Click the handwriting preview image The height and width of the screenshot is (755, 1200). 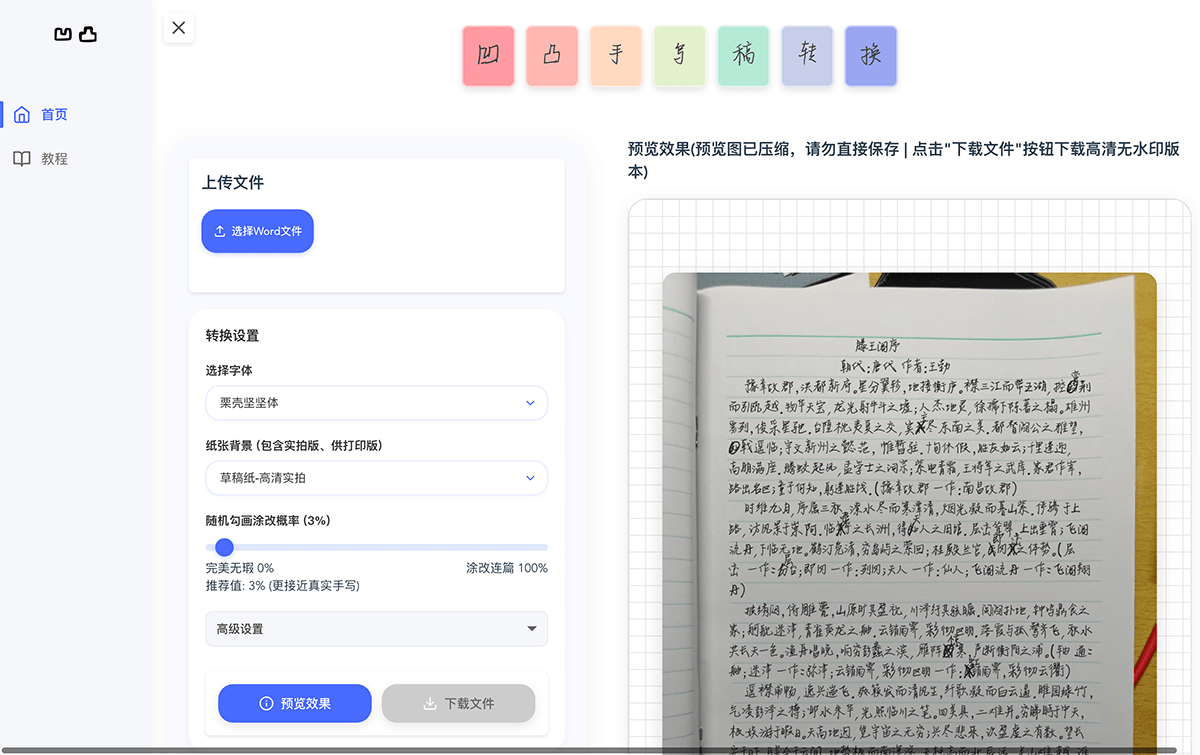point(908,510)
